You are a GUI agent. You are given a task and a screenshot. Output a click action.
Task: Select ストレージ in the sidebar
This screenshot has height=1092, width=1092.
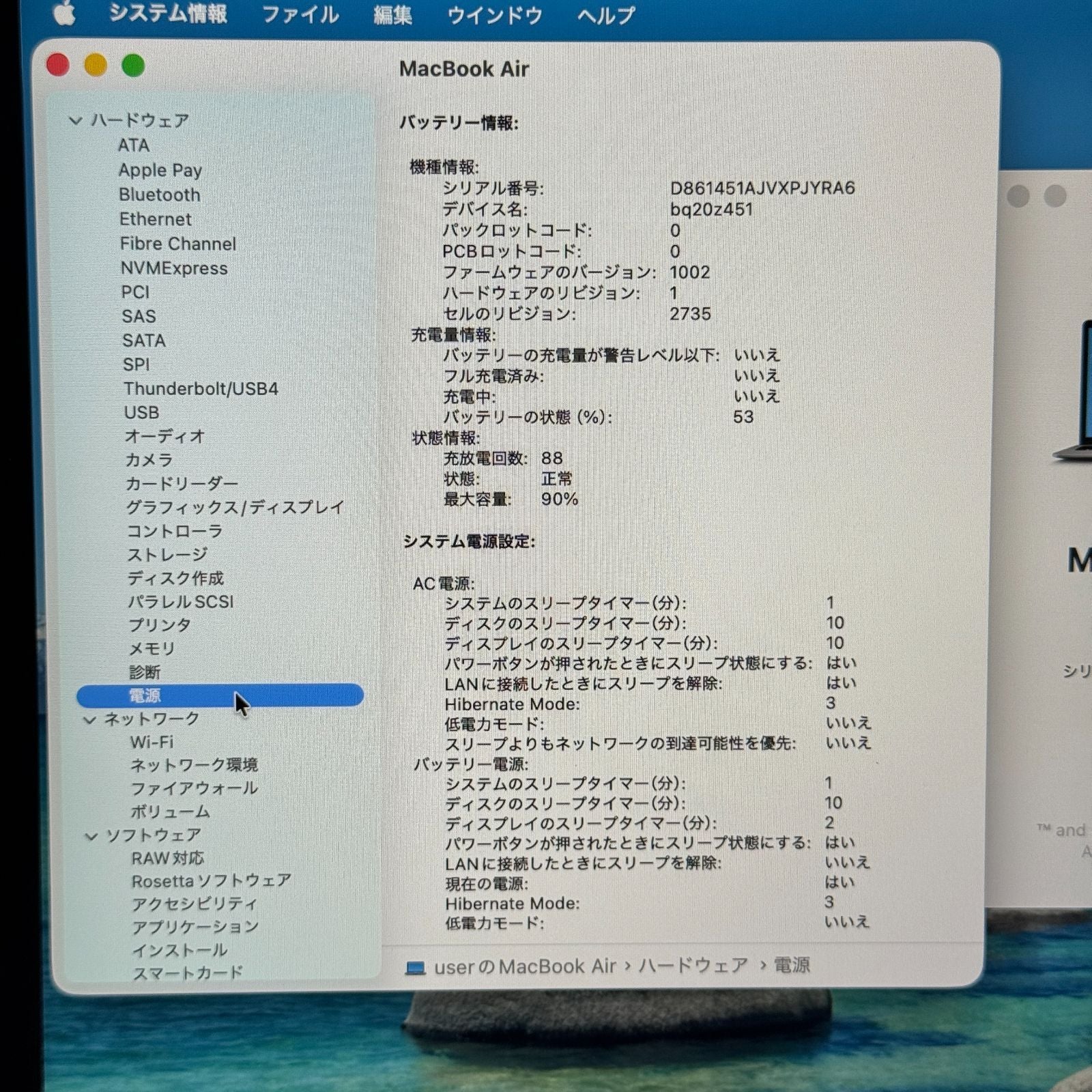pos(167,555)
